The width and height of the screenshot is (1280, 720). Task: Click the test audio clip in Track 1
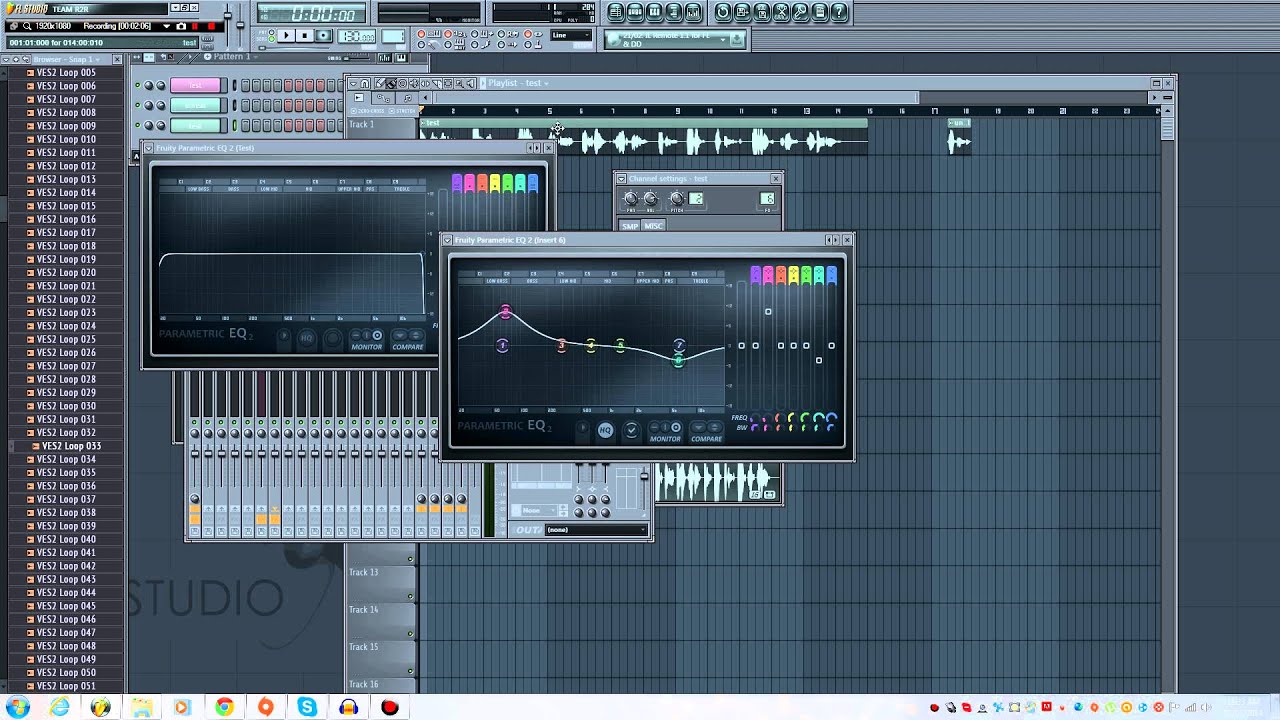[x=644, y=137]
